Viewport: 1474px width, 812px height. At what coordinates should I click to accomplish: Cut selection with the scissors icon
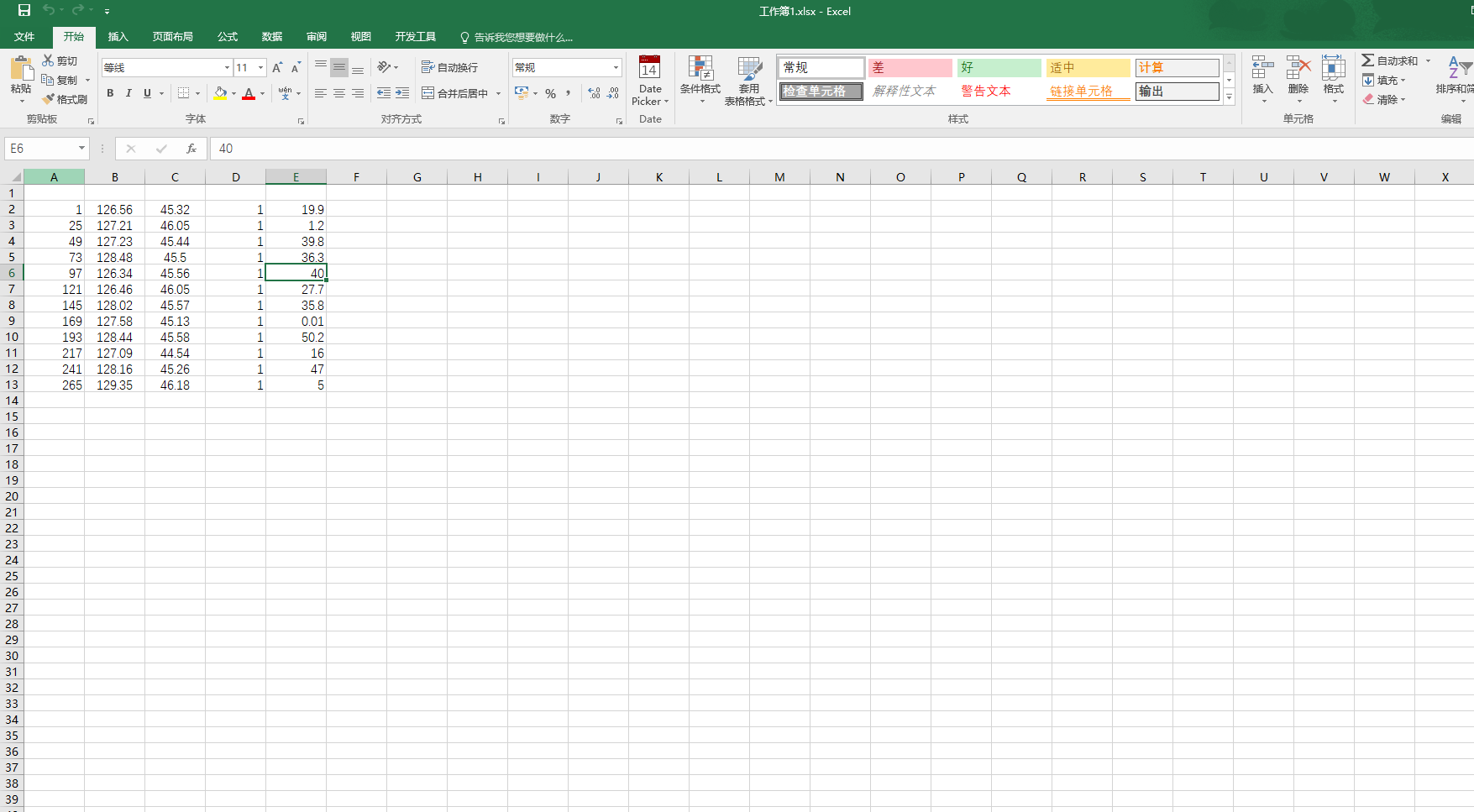pos(48,60)
